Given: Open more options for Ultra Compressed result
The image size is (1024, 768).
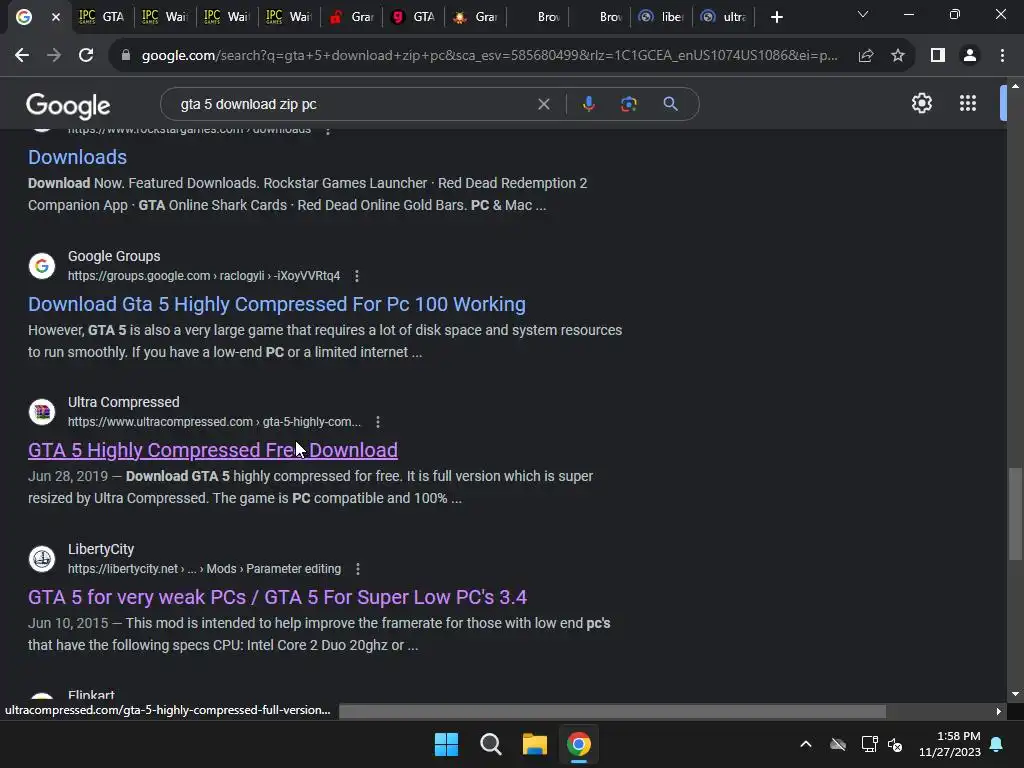Looking at the screenshot, I should [377, 423].
